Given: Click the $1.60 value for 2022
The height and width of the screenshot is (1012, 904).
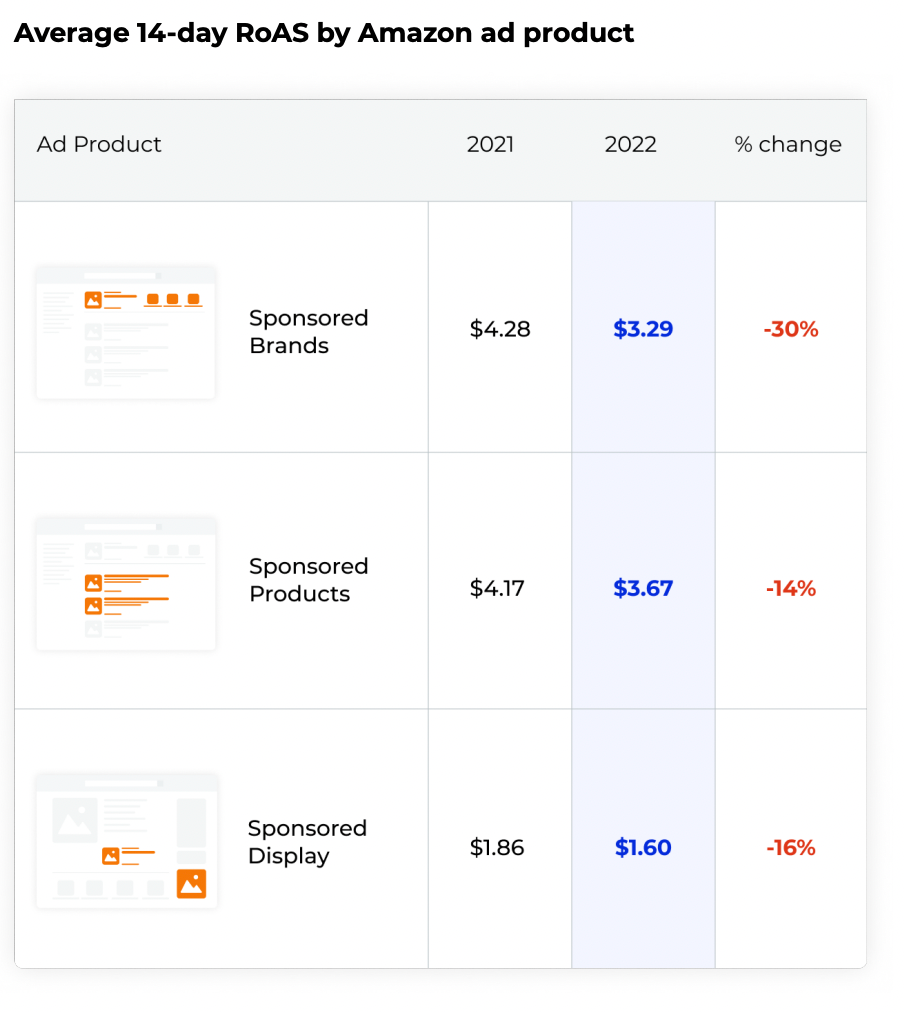Looking at the screenshot, I should point(643,847).
